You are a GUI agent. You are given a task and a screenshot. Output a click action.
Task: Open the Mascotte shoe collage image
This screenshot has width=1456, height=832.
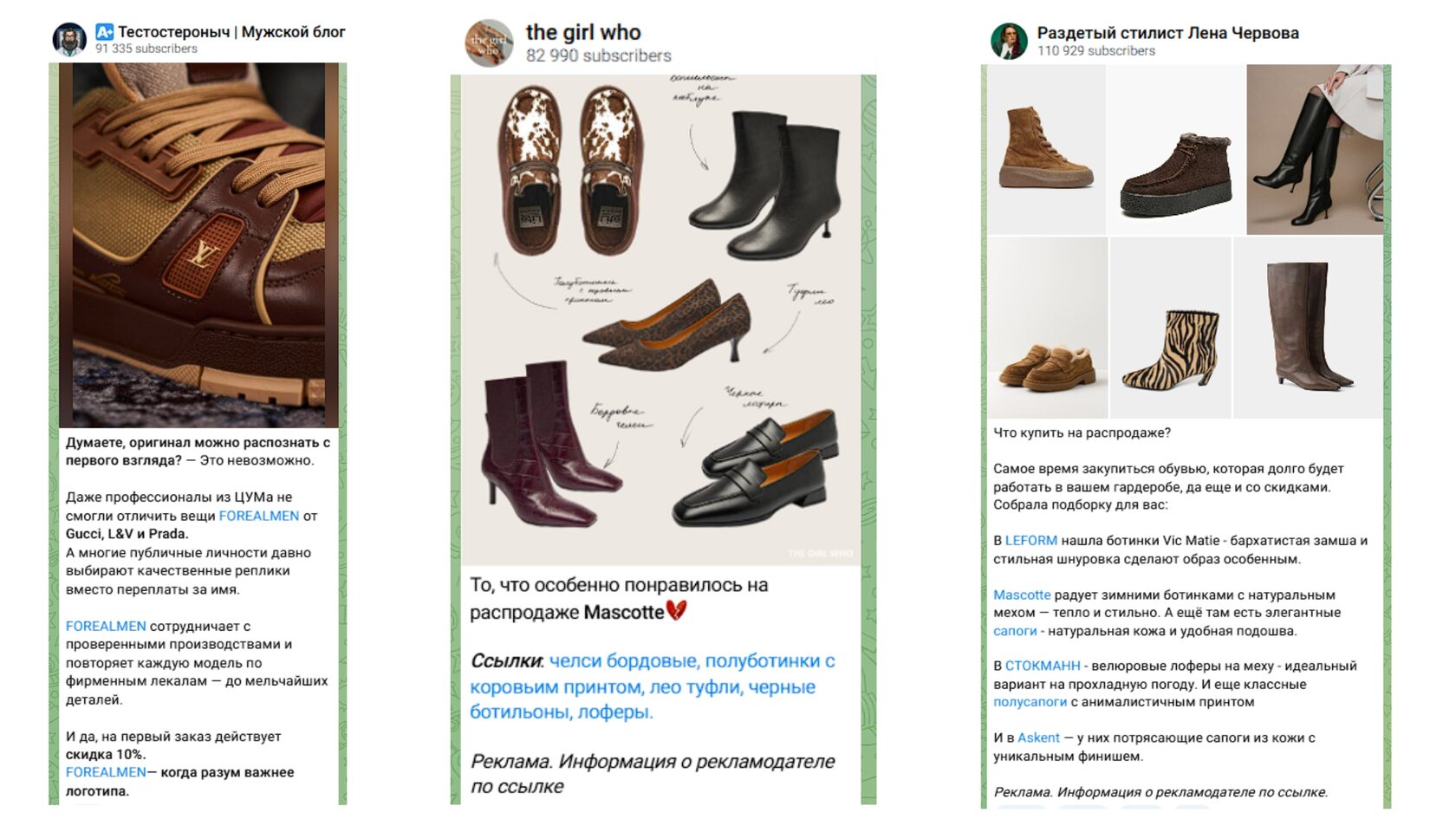tap(661, 320)
